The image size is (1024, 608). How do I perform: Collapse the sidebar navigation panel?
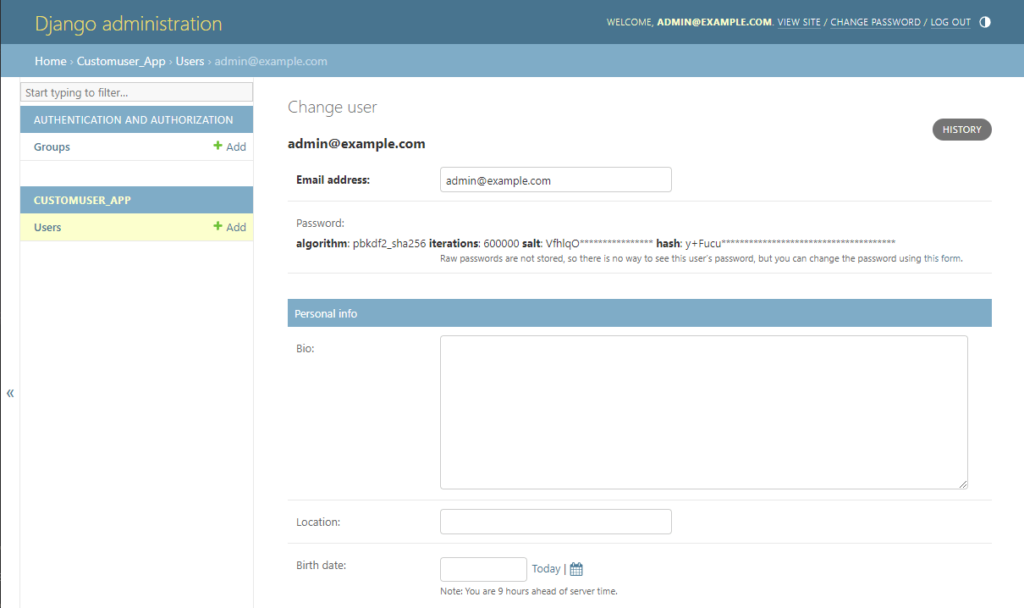point(10,393)
